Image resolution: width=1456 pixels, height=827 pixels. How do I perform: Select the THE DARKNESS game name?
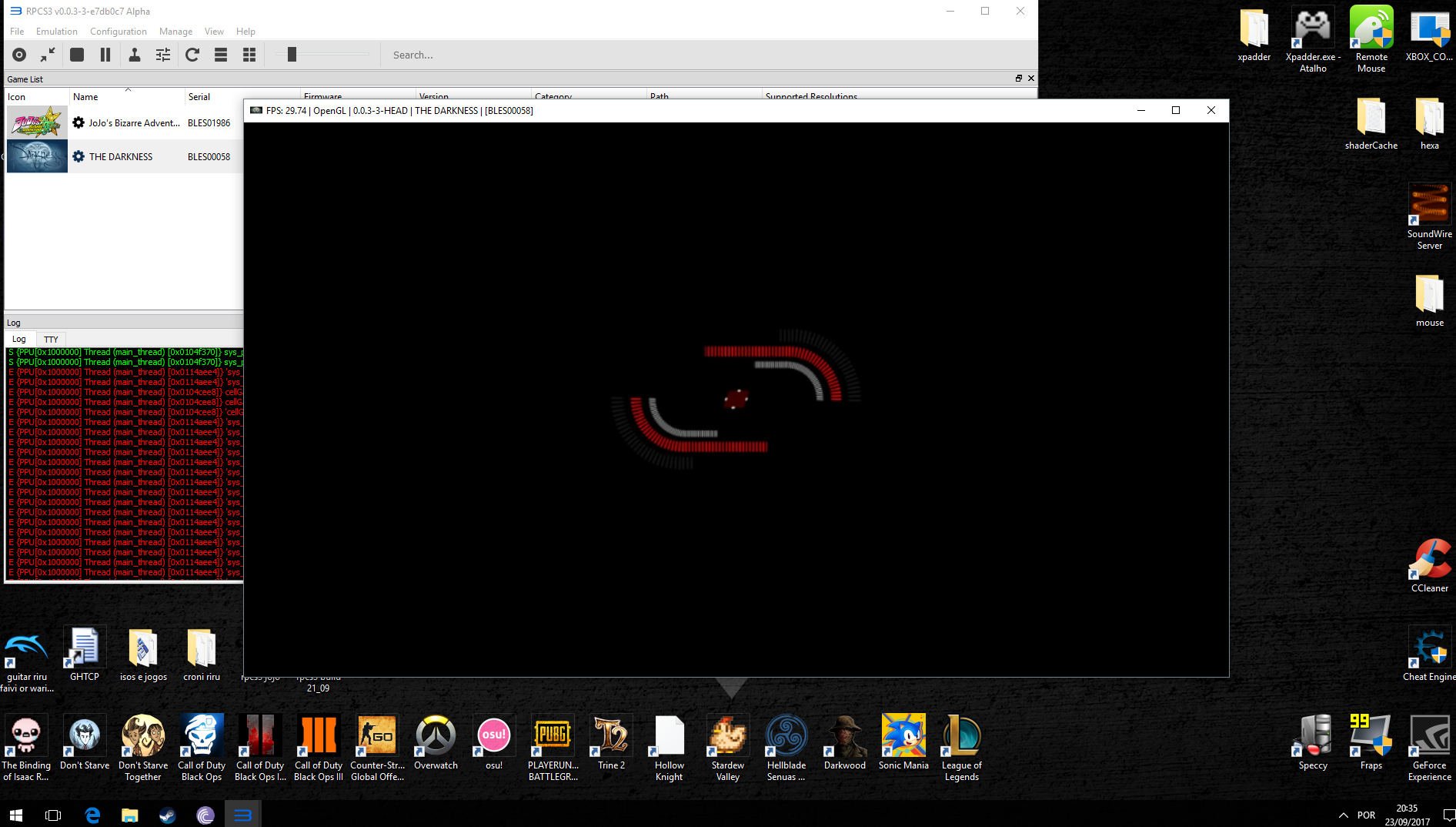pyautogui.click(x=121, y=157)
